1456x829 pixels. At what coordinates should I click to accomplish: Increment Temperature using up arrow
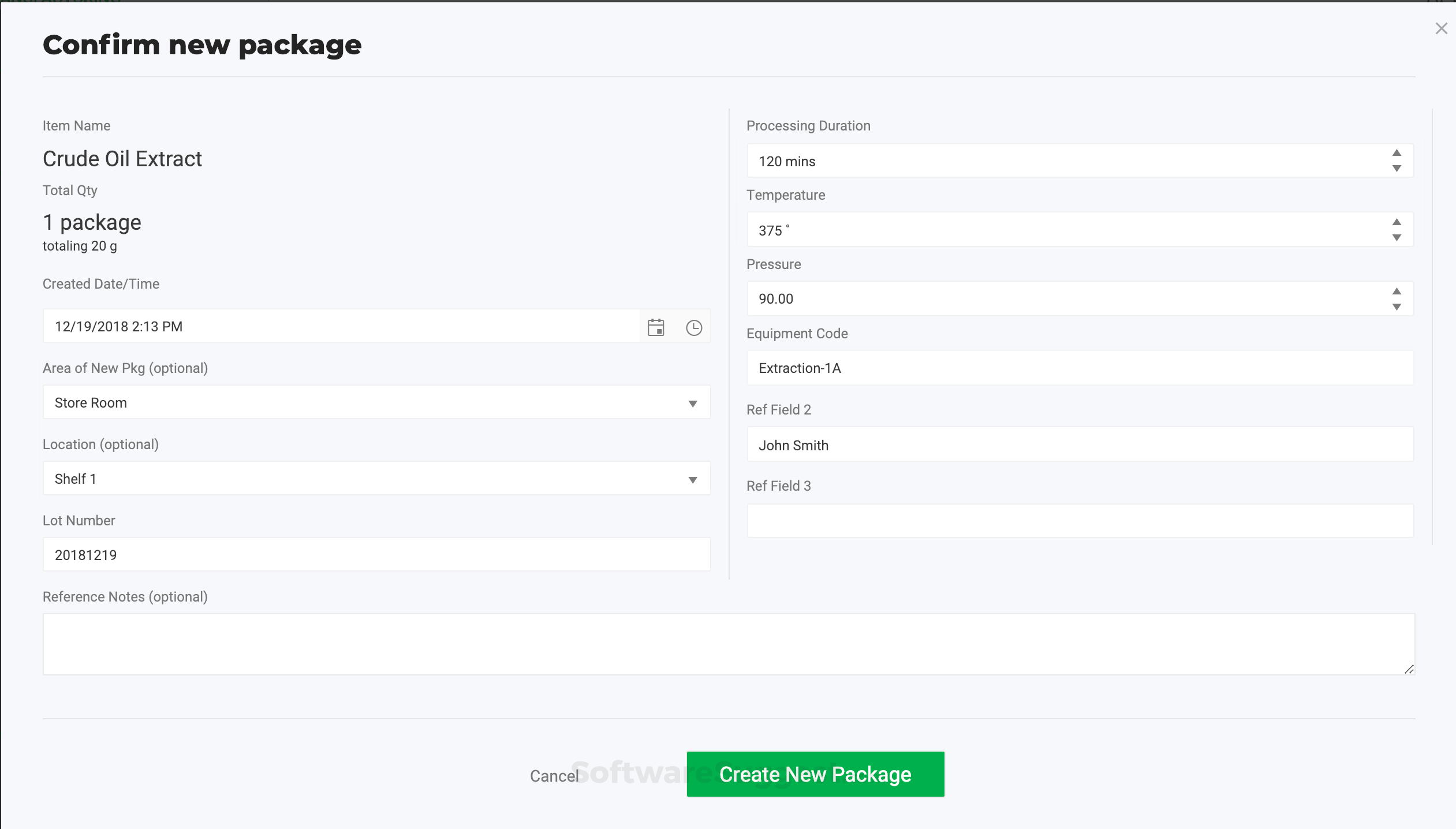click(1397, 222)
